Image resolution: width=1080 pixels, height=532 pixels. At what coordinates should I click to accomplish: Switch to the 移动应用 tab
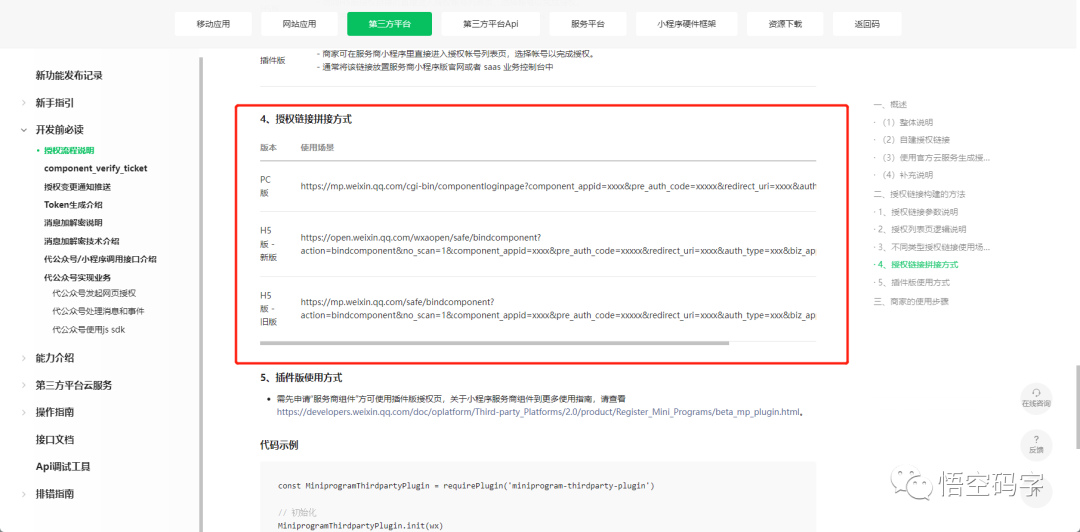click(x=214, y=24)
